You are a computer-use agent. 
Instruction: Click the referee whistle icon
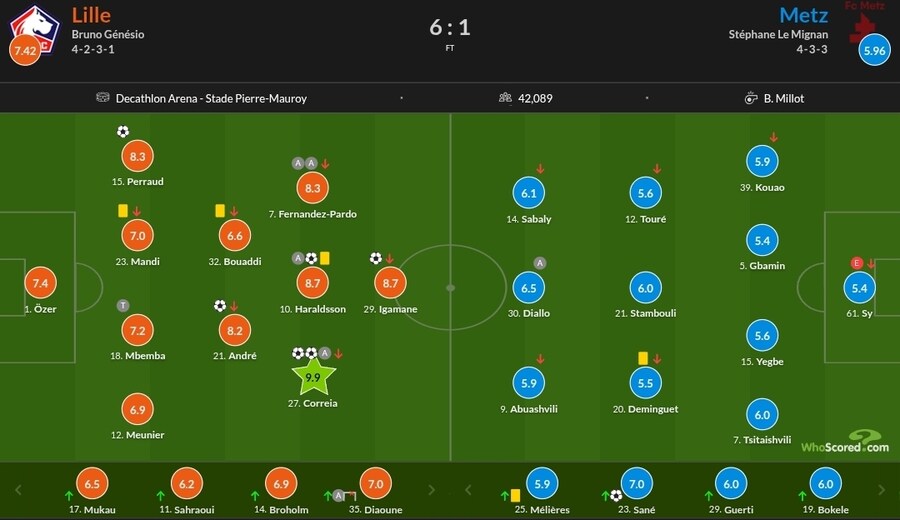(x=750, y=98)
